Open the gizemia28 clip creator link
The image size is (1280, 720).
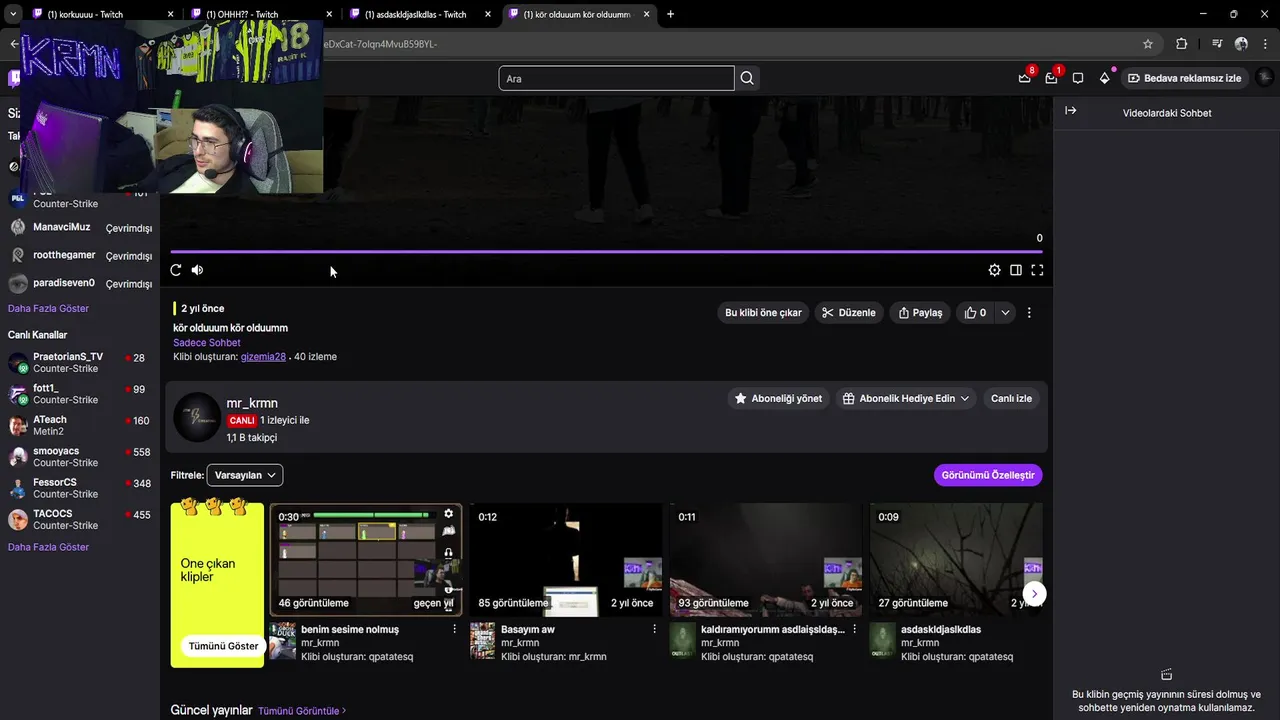[x=263, y=357]
